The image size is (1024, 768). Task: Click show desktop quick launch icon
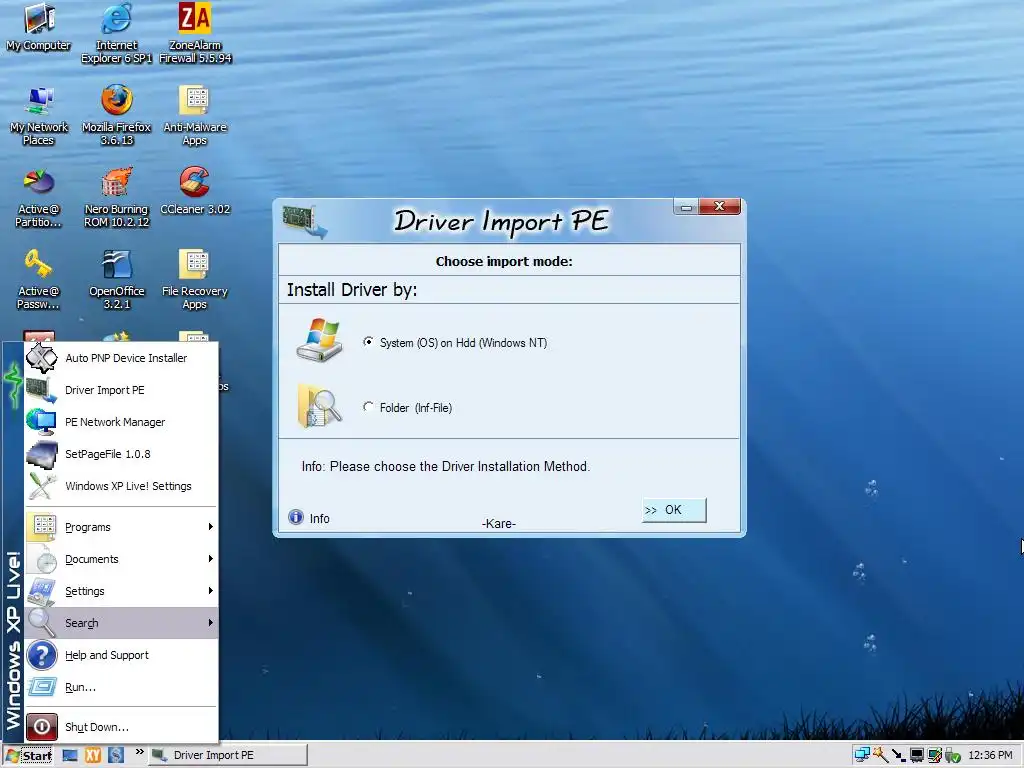pyautogui.click(x=70, y=756)
